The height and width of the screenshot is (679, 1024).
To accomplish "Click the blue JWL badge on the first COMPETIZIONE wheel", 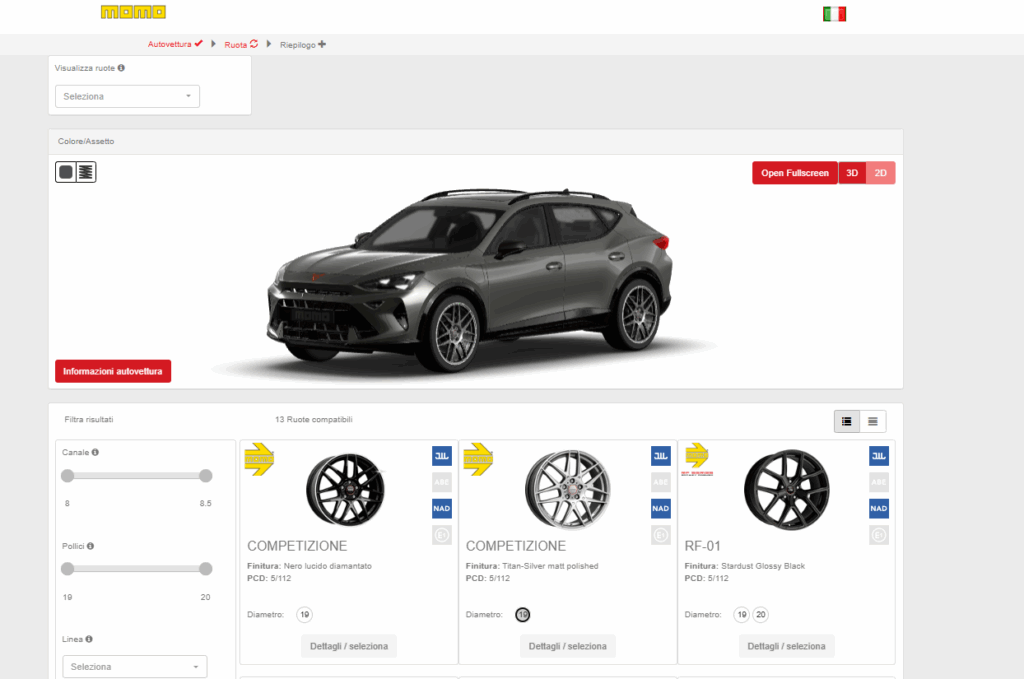I will click(441, 456).
